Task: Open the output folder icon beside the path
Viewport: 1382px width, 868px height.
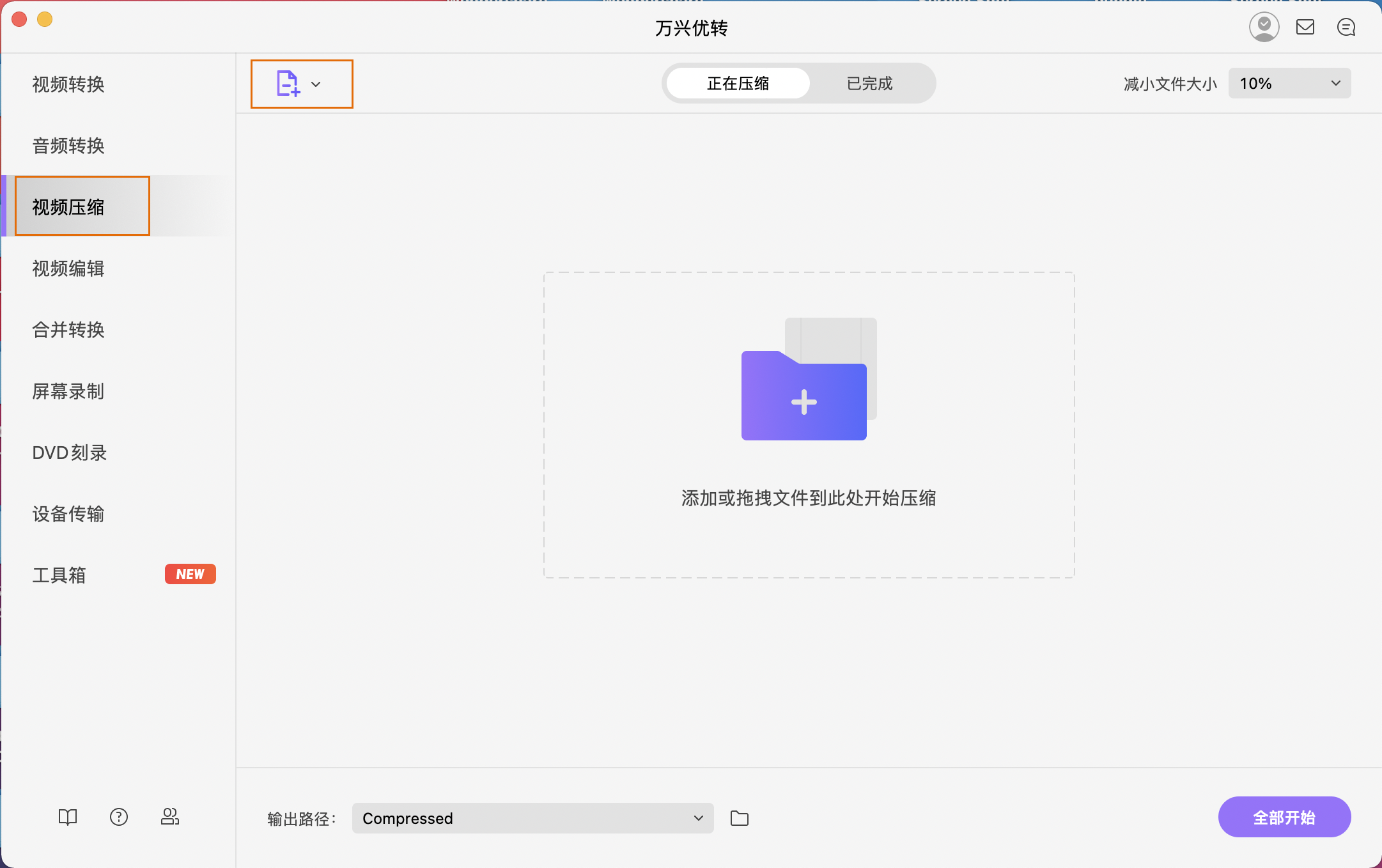Action: pos(739,818)
